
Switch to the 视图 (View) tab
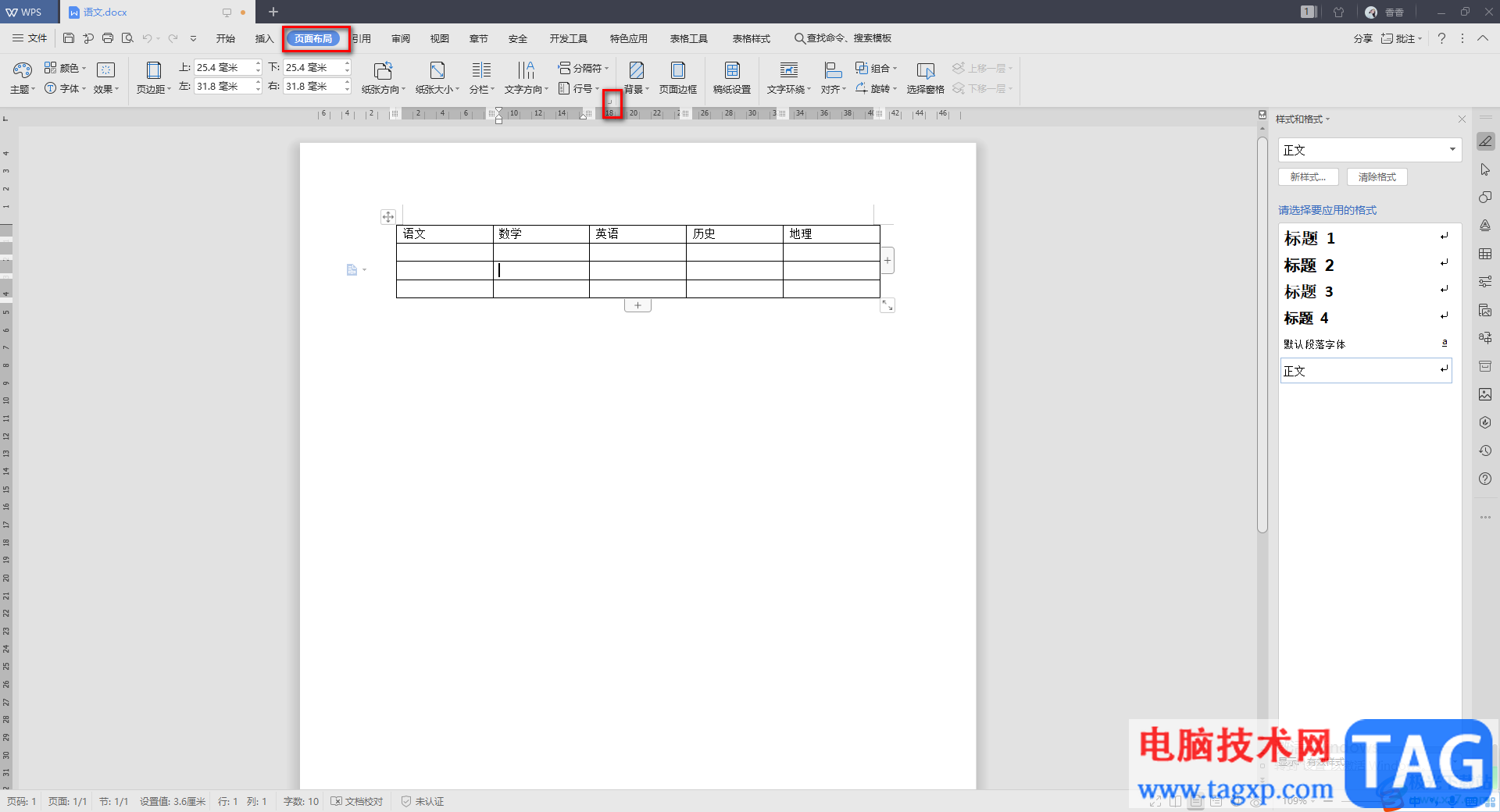pyautogui.click(x=440, y=38)
